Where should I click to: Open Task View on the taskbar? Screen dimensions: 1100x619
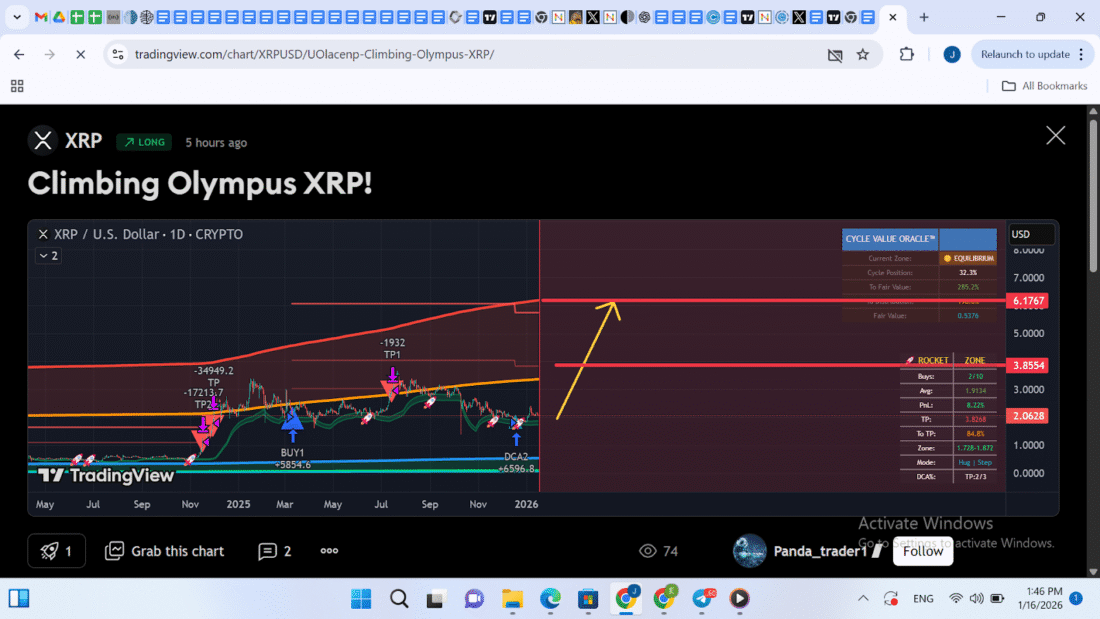(436, 599)
